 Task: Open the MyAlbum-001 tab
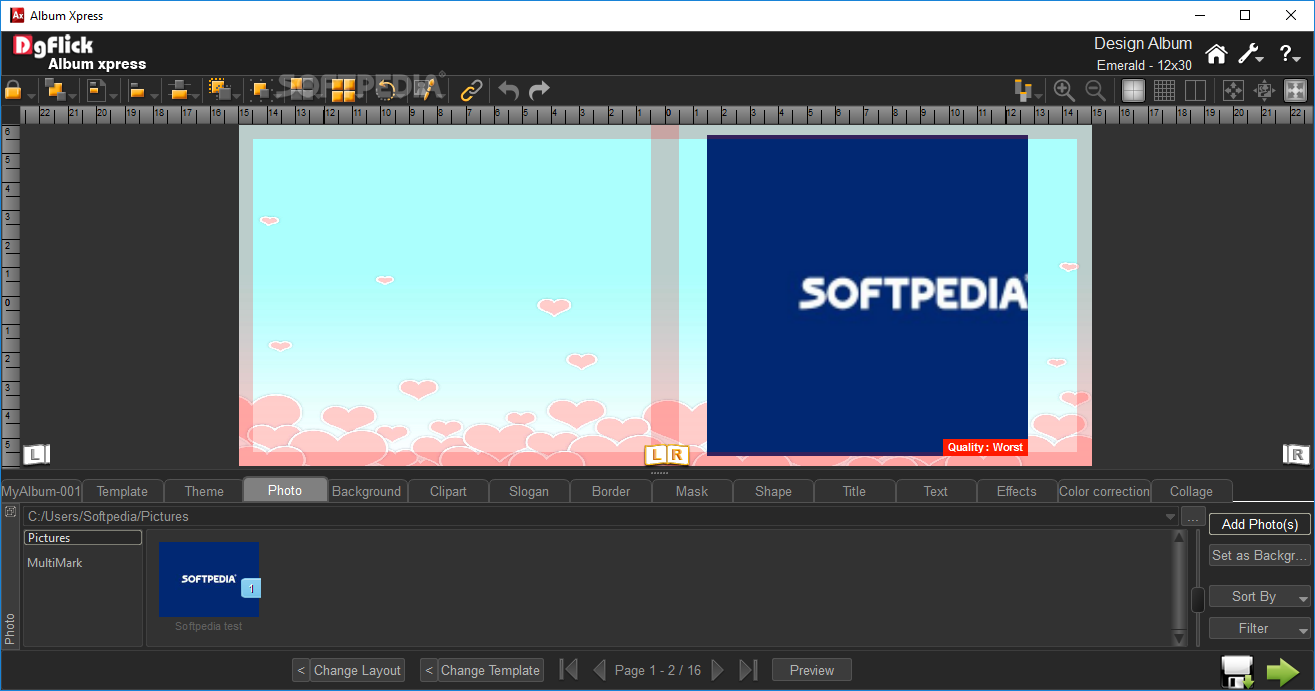pos(41,491)
